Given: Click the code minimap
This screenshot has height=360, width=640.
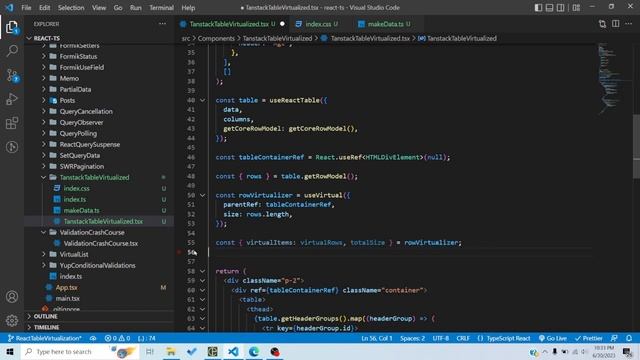Looking at the screenshot, I should (610, 78).
